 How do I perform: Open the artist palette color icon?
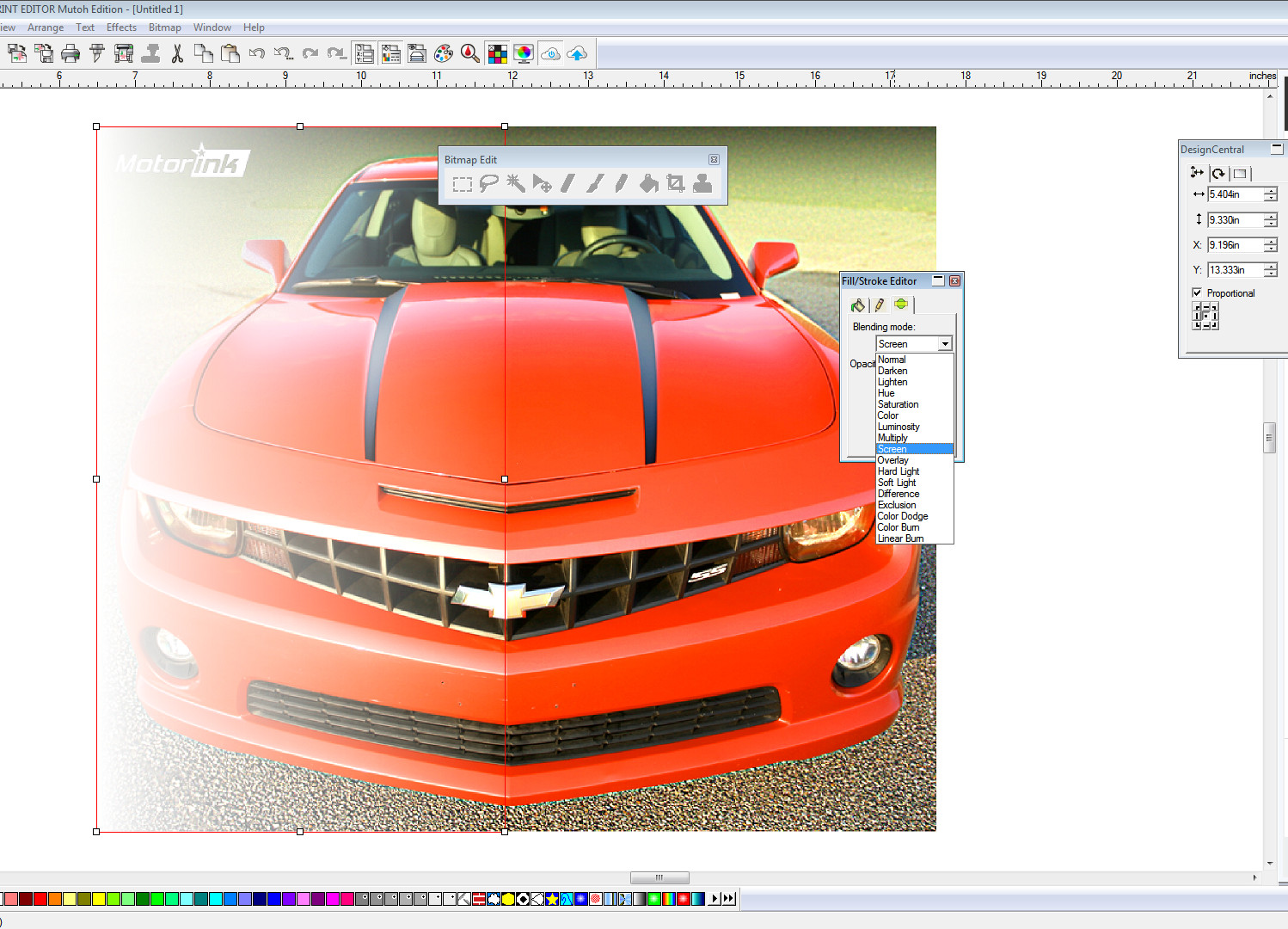pyautogui.click(x=444, y=54)
